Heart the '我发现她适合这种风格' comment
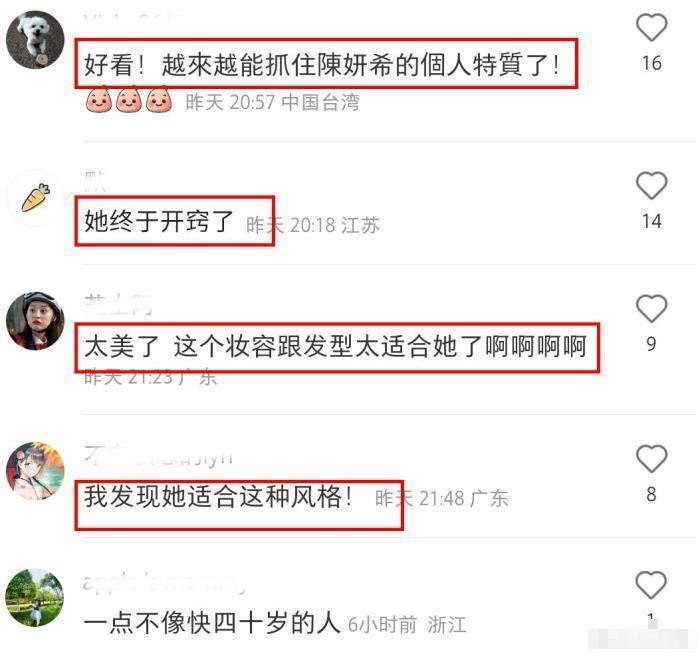The height and width of the screenshot is (662, 700). (651, 458)
